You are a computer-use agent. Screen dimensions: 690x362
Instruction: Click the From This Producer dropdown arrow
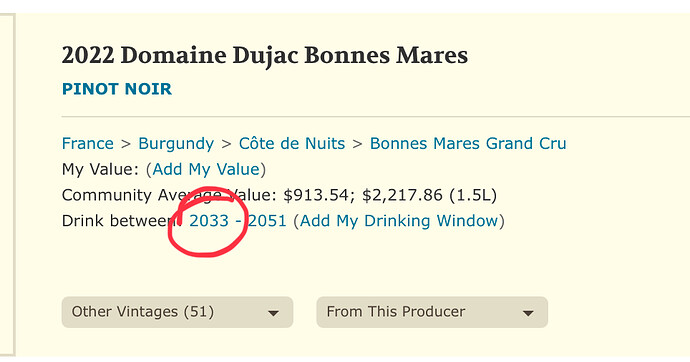[528, 313]
